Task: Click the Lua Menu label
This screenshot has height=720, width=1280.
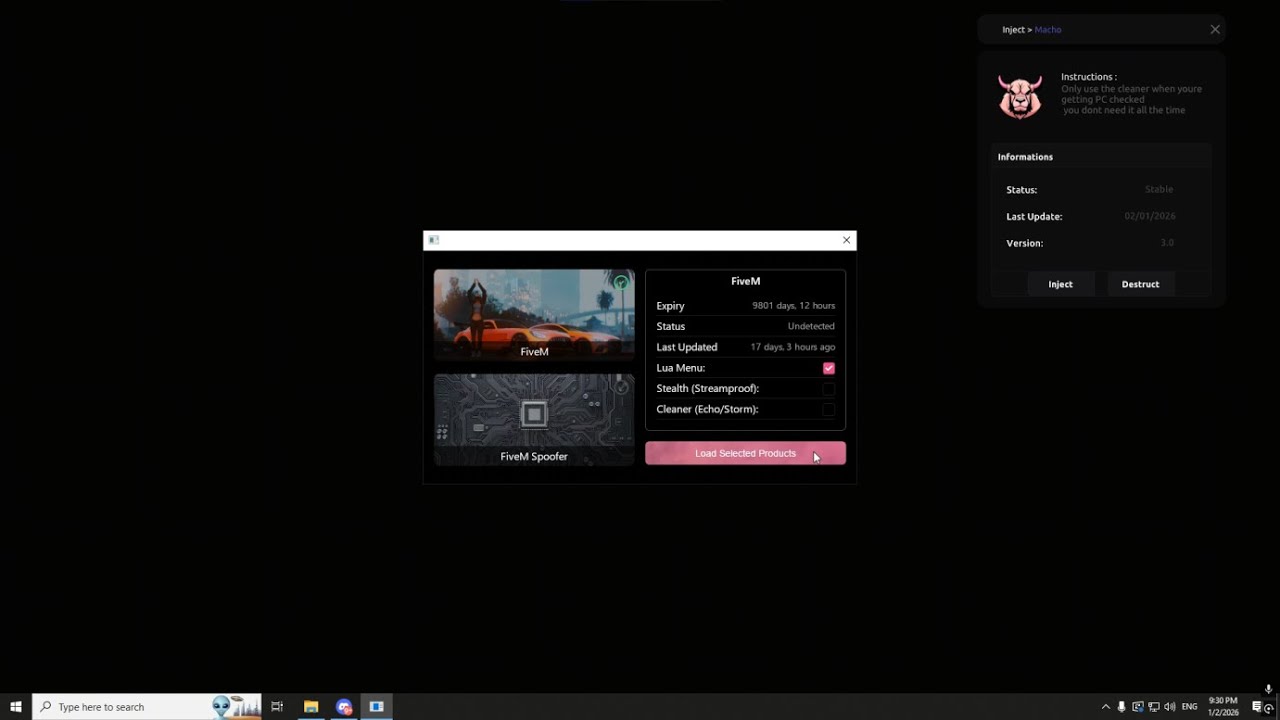Action: [681, 368]
